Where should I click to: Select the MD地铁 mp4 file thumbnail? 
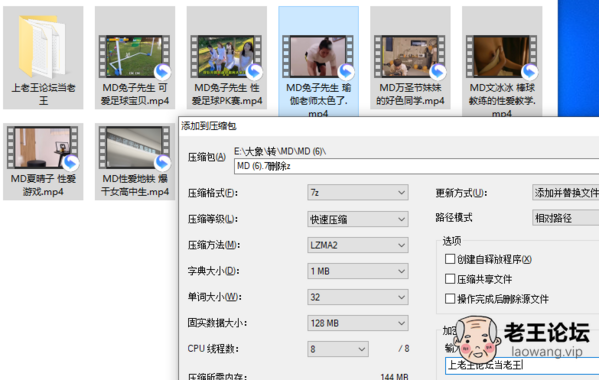(134, 148)
